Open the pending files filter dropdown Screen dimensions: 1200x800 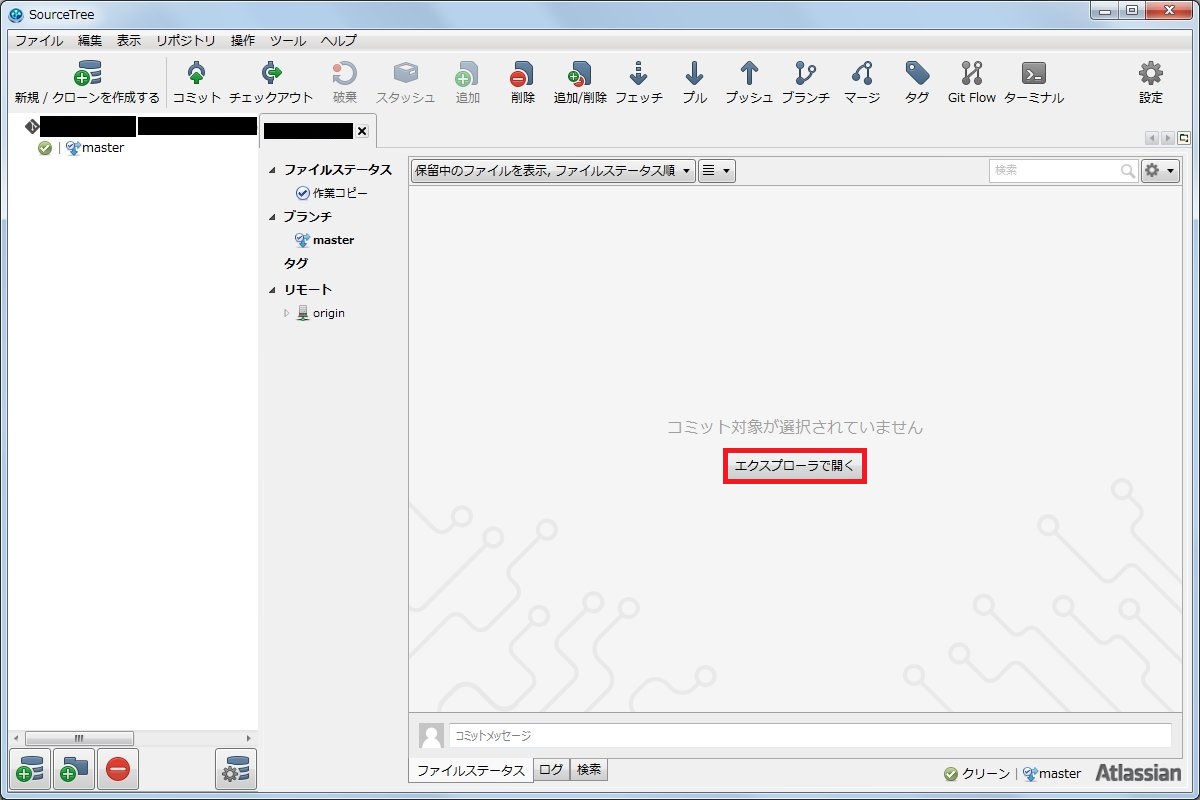pyautogui.click(x=553, y=171)
